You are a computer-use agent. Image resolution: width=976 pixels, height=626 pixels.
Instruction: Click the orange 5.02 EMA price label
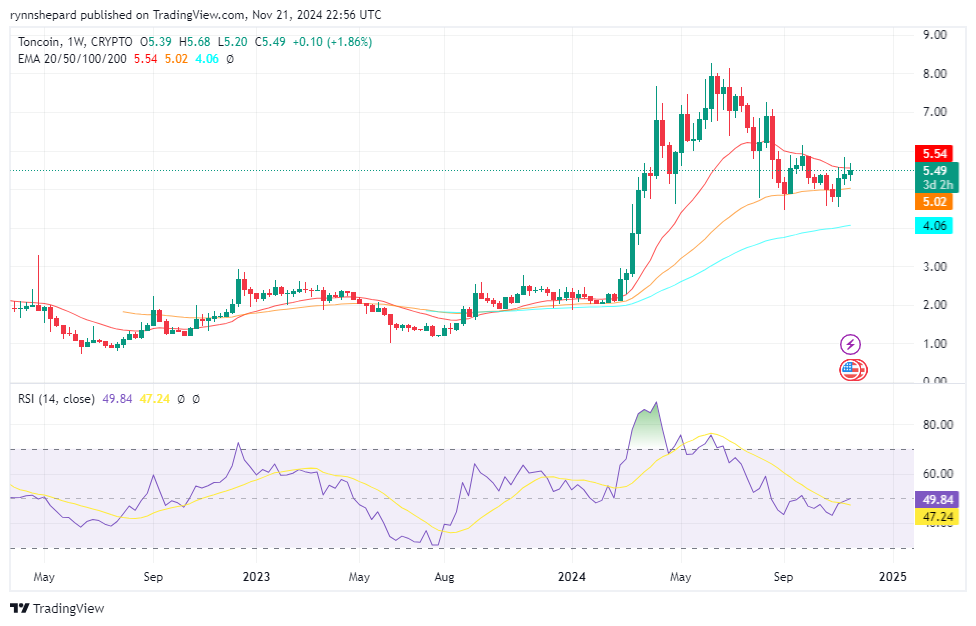pos(933,201)
